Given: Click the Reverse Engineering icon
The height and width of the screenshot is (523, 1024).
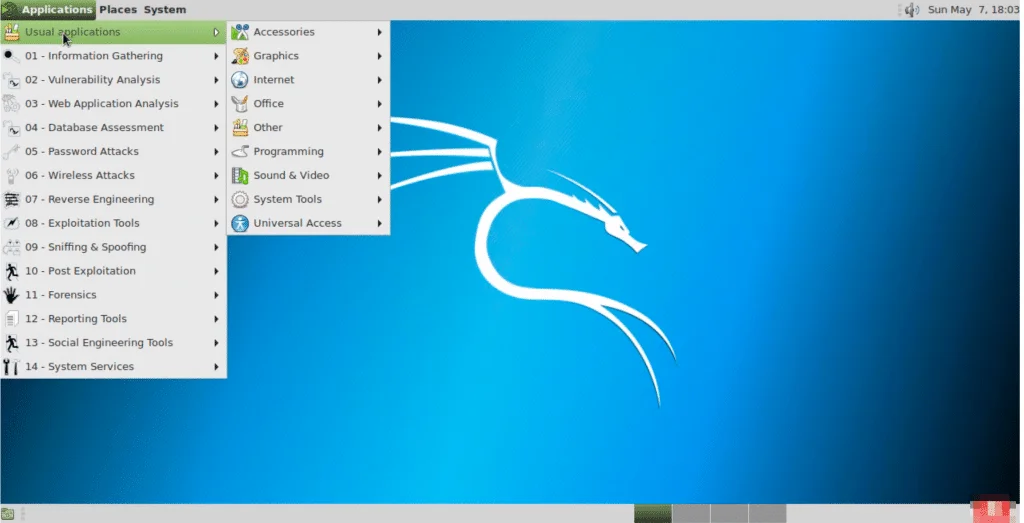Looking at the screenshot, I should (11, 200).
